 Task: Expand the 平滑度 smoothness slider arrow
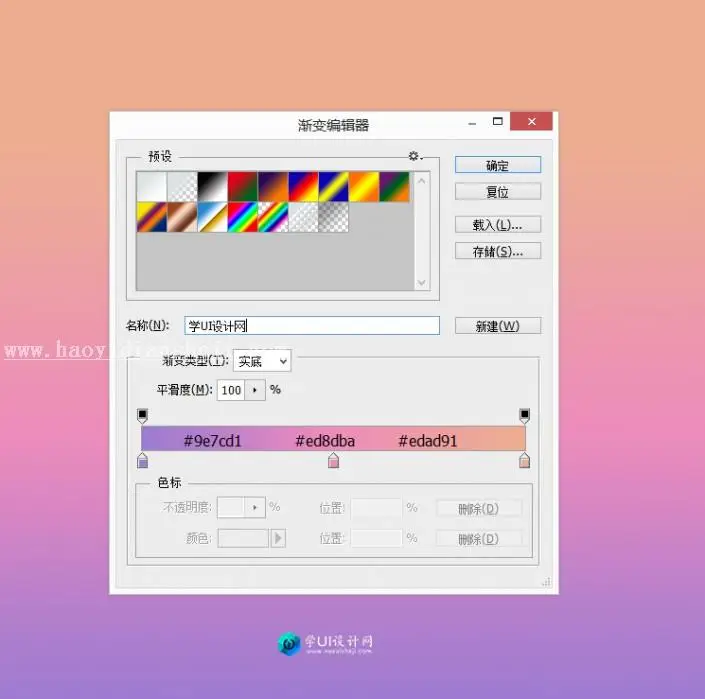[255, 390]
